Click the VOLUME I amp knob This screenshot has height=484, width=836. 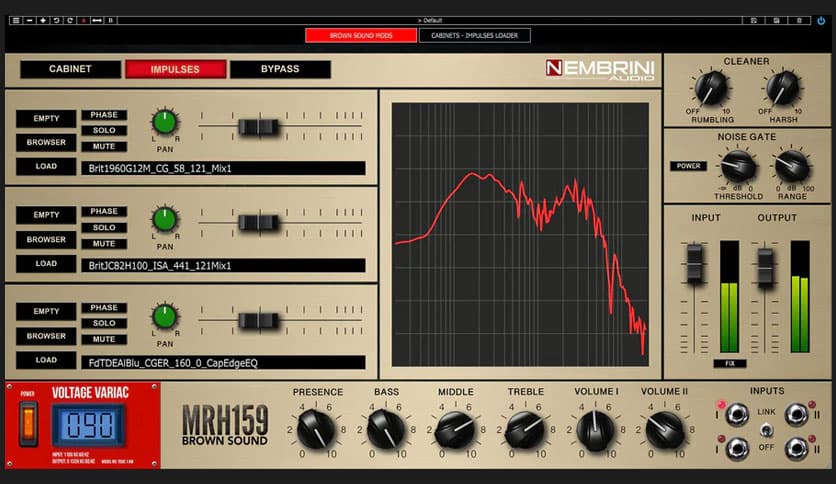[595, 430]
